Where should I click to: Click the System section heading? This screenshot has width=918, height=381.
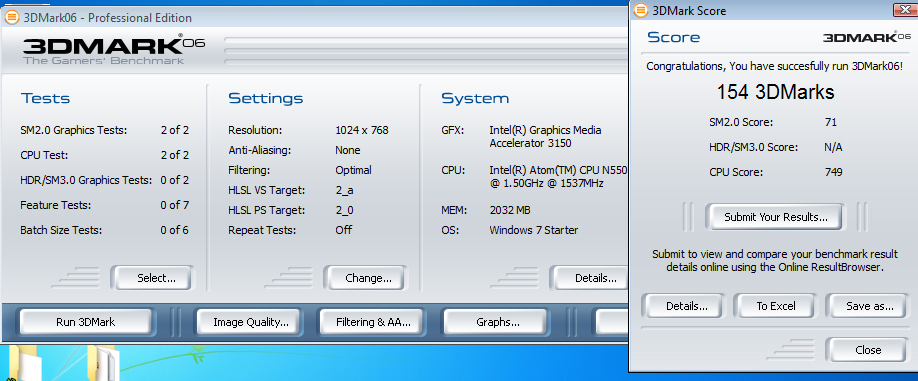(x=475, y=98)
